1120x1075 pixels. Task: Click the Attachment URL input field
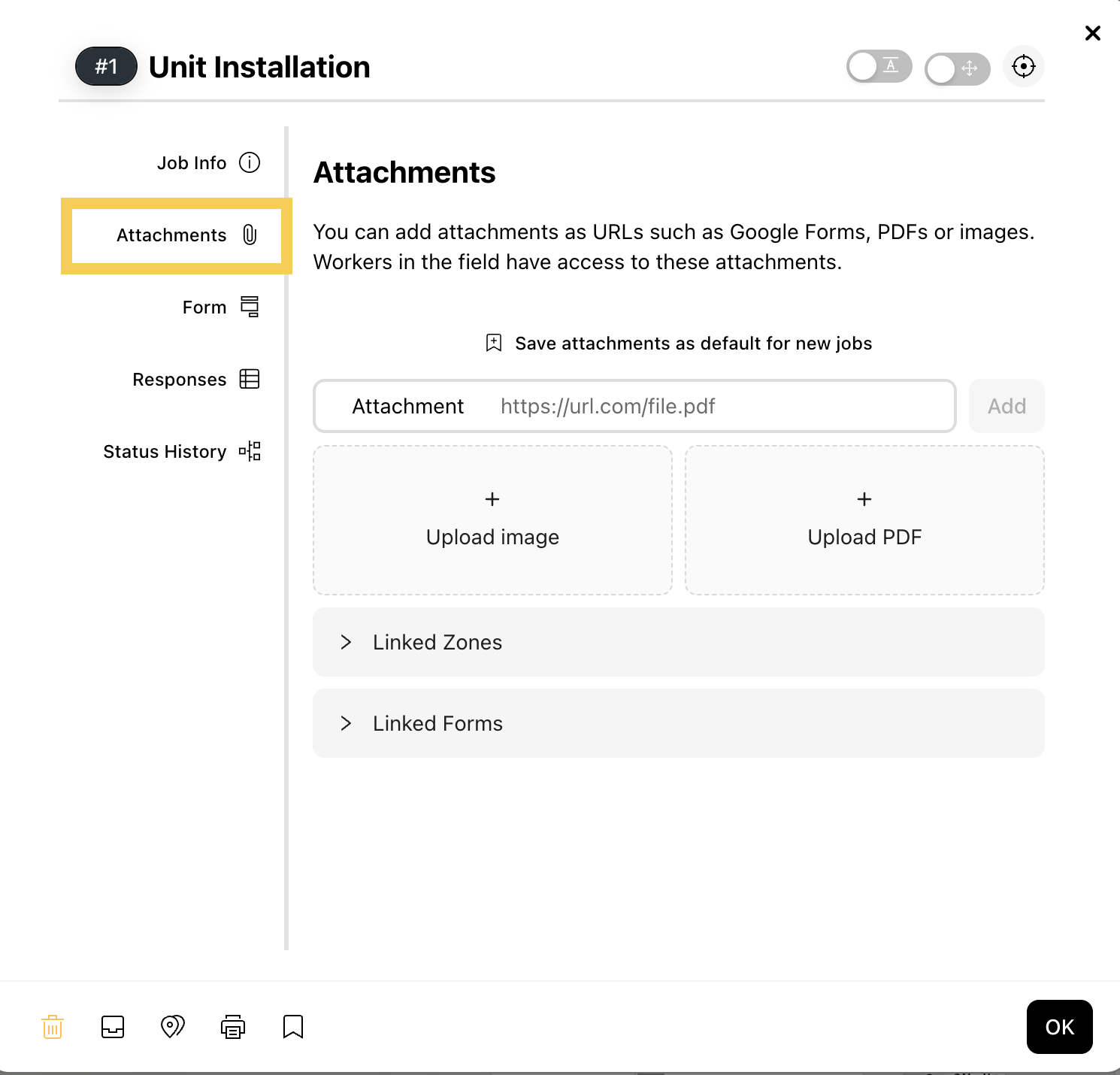click(635, 406)
